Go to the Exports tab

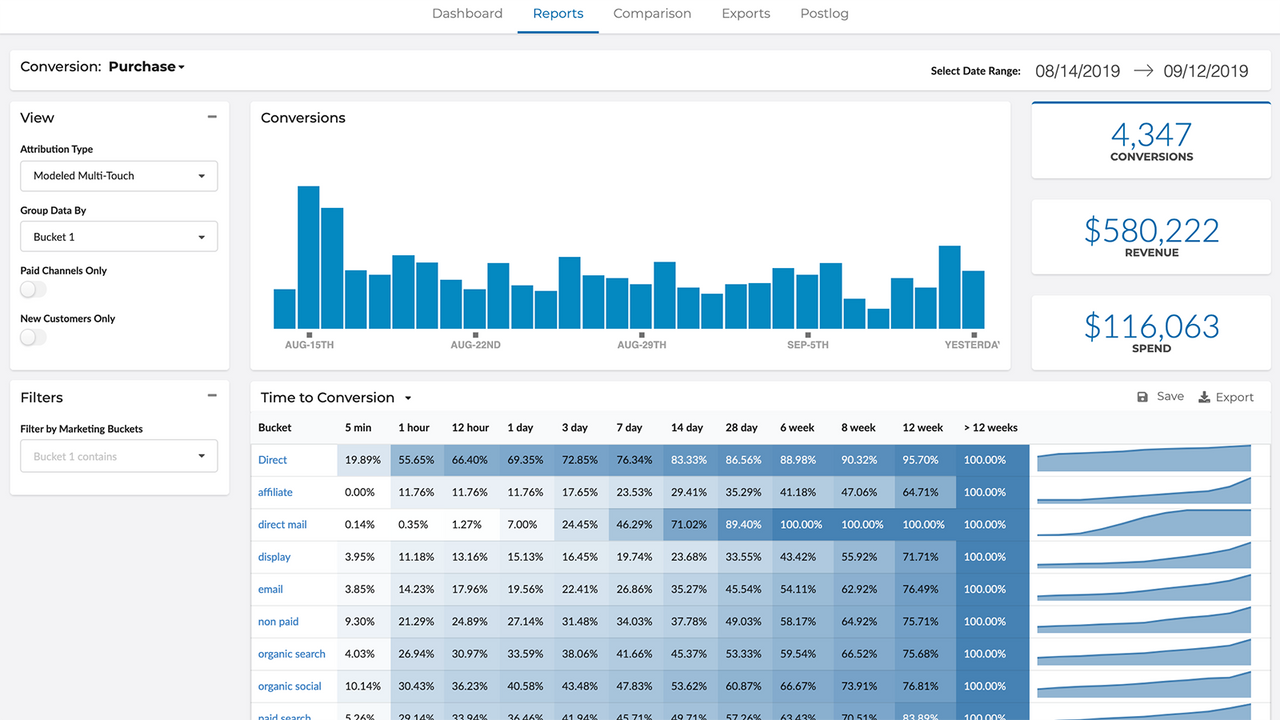745,13
